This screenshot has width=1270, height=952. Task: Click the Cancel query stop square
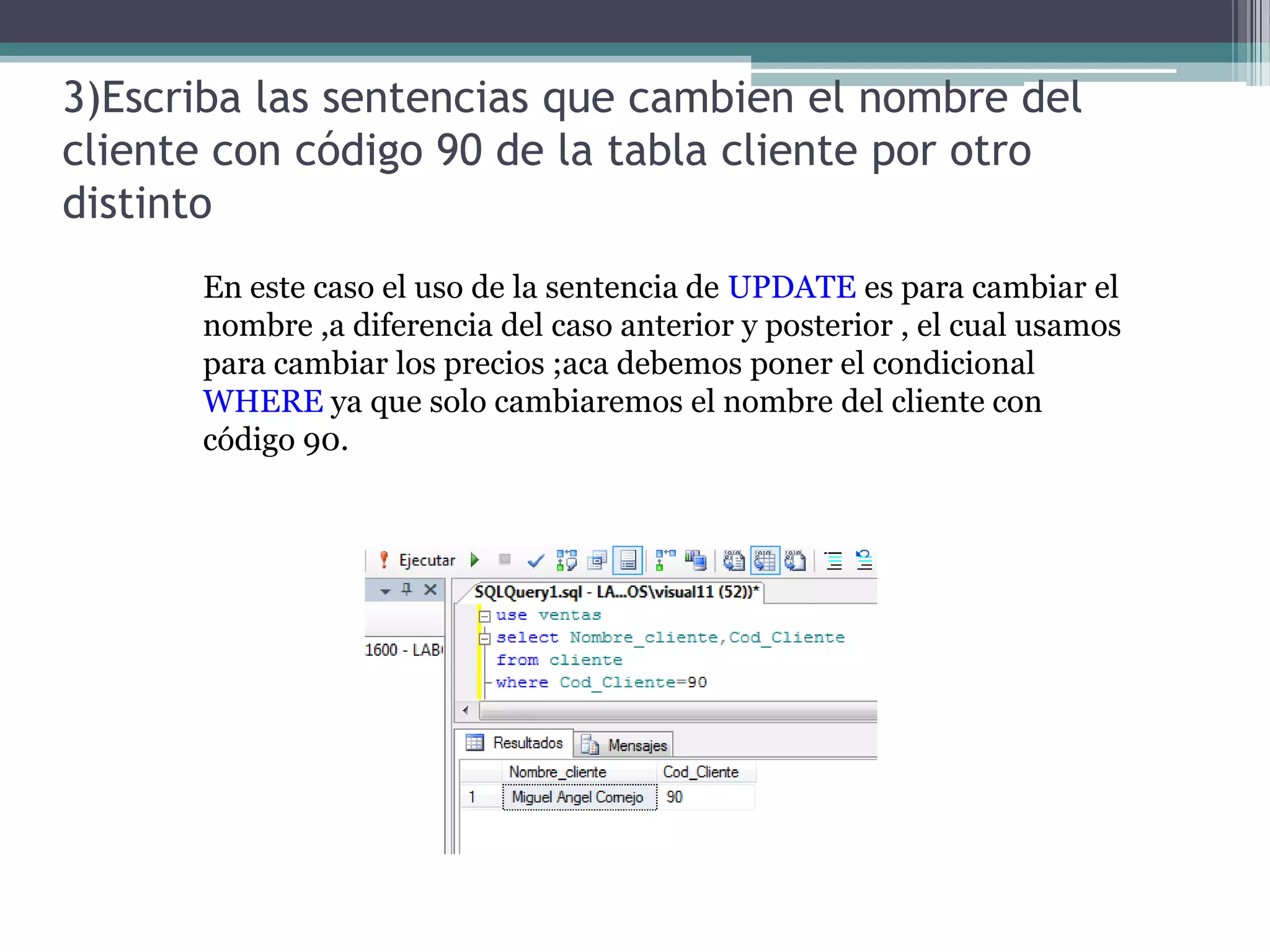(x=505, y=560)
